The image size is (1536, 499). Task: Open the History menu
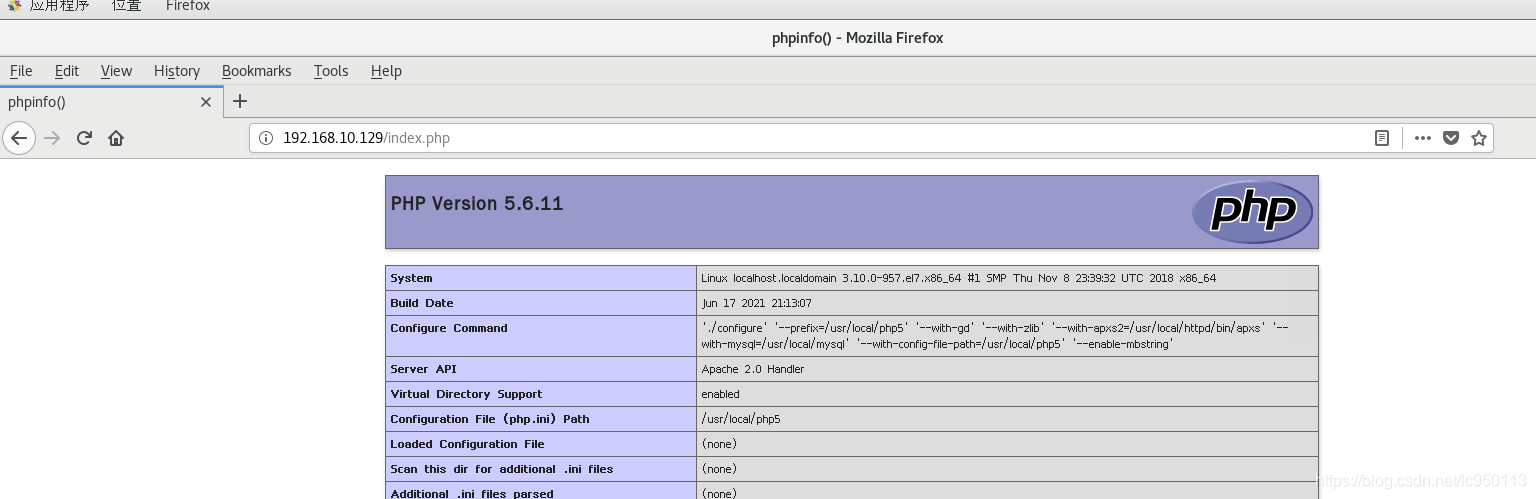click(x=177, y=71)
